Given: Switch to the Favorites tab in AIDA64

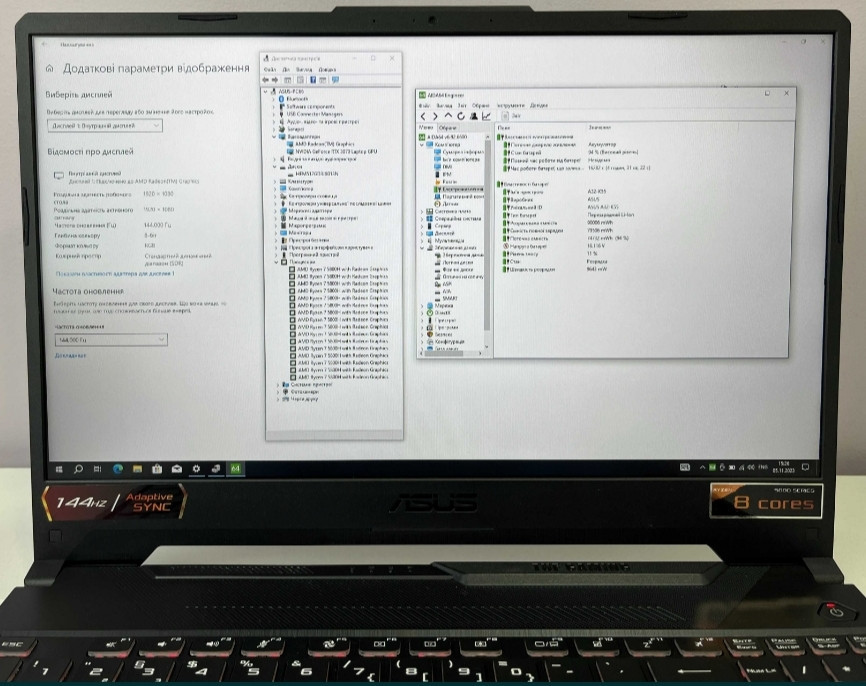Looking at the screenshot, I should coord(447,128).
